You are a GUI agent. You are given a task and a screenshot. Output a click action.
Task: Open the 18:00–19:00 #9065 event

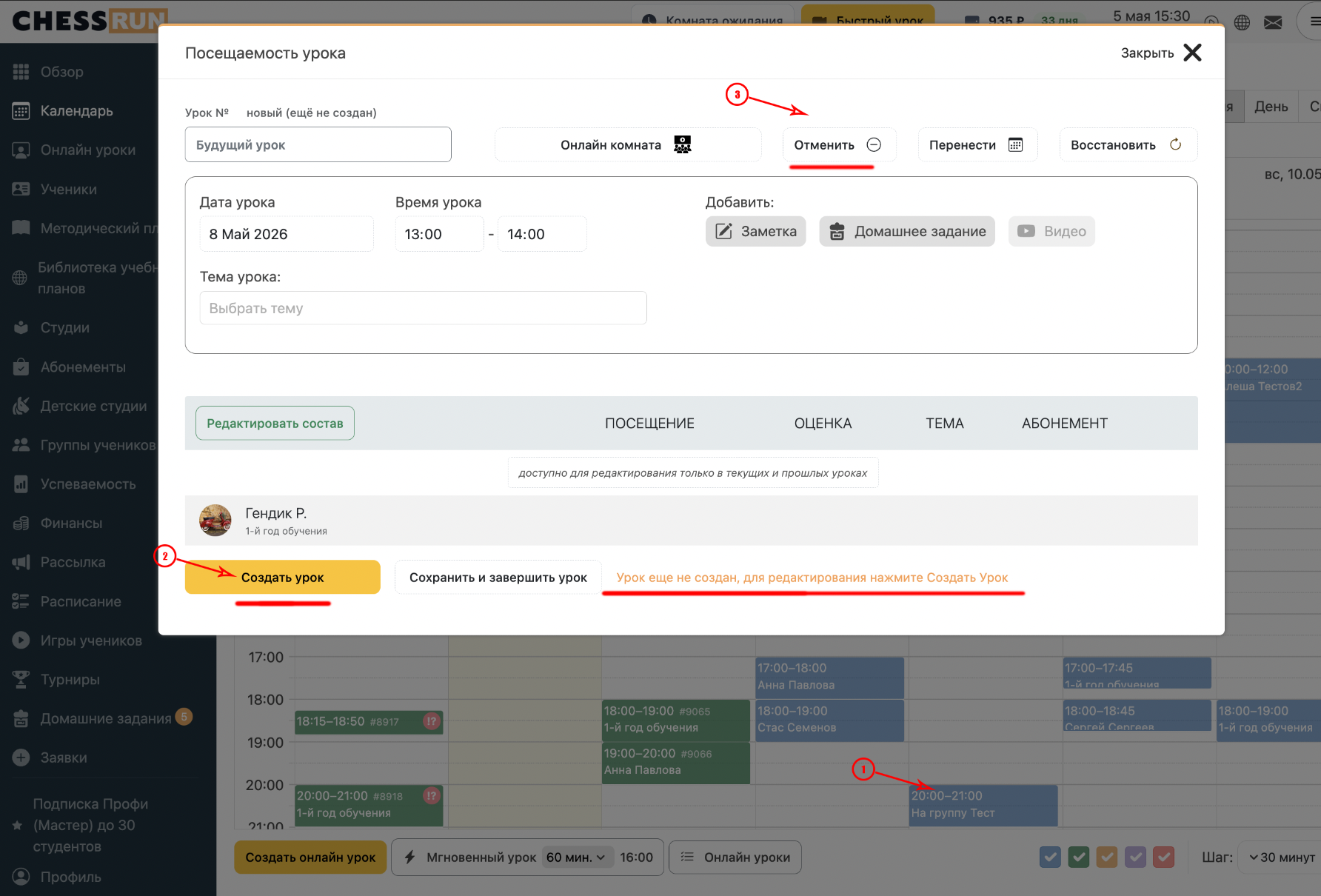point(676,720)
